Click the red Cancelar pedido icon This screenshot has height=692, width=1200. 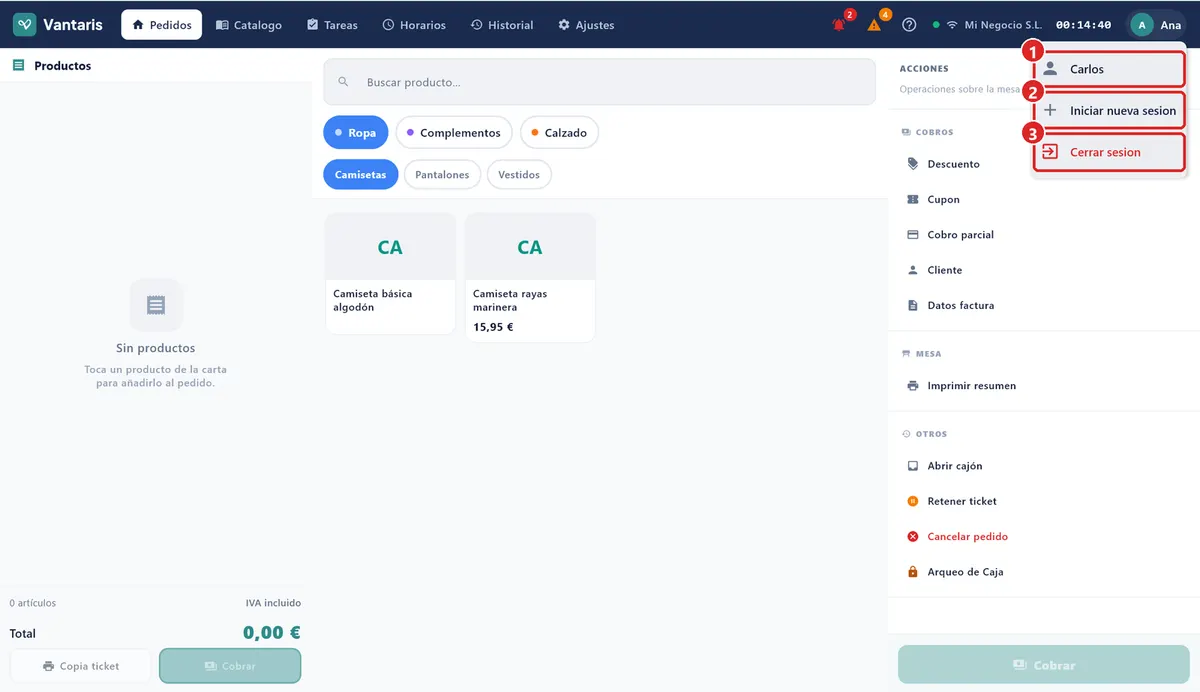coord(912,537)
